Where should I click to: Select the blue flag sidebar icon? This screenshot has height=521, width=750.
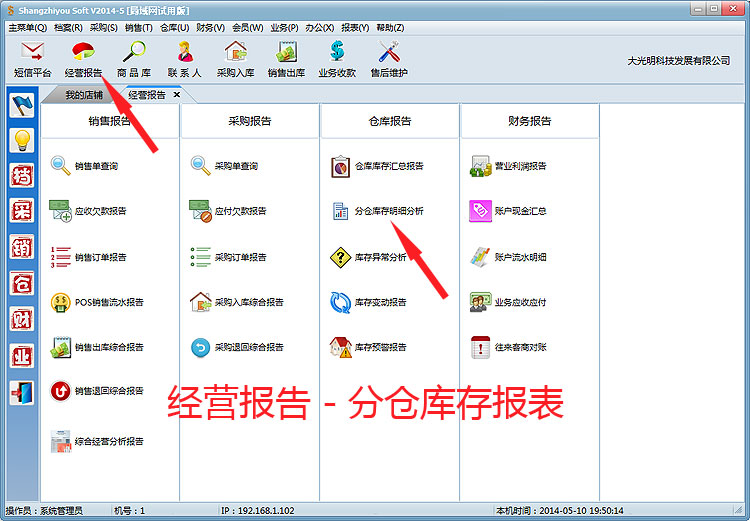[x=21, y=105]
